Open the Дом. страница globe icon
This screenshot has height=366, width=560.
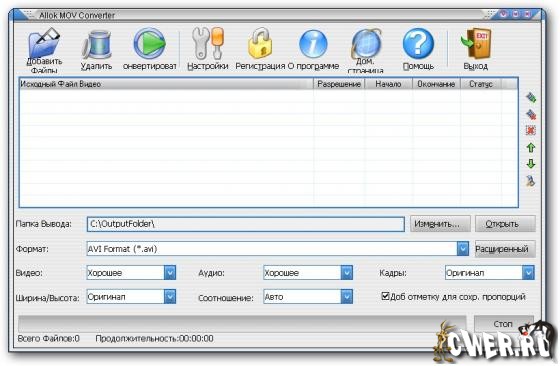(x=366, y=44)
